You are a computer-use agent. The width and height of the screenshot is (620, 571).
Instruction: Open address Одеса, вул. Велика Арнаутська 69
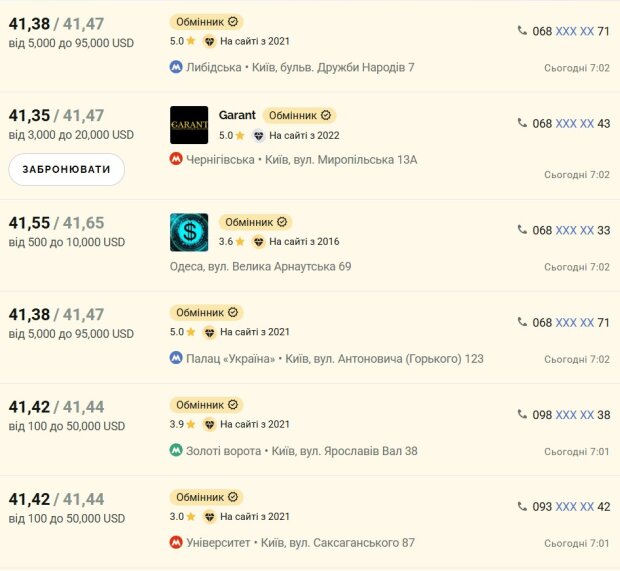261,267
